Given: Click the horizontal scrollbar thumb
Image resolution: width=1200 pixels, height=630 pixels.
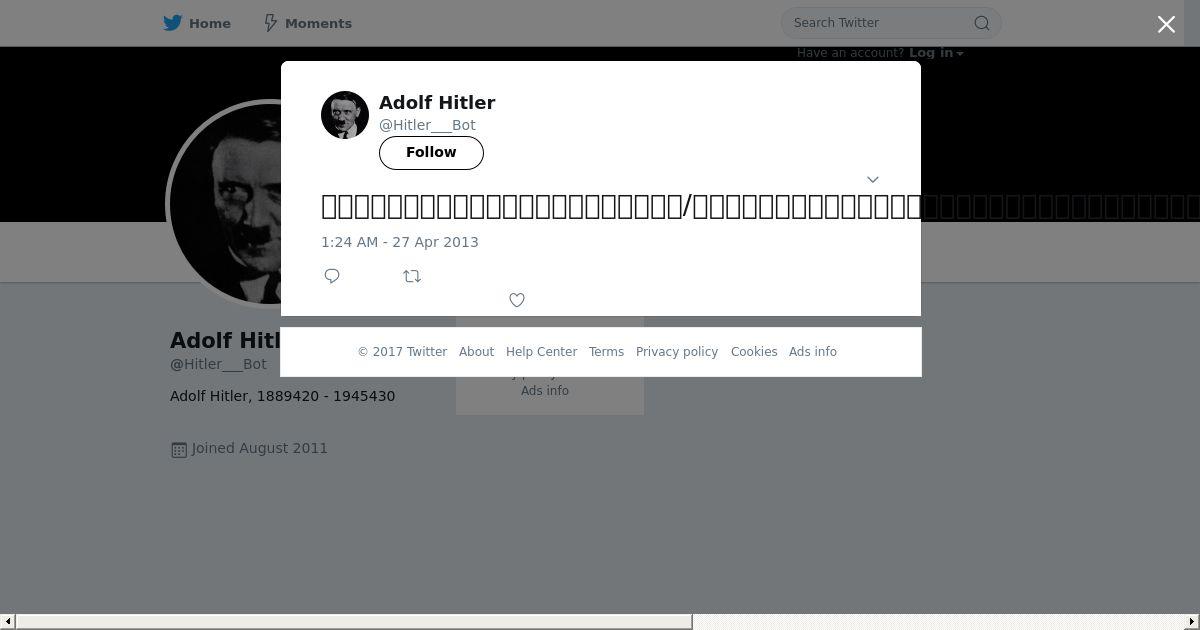Looking at the screenshot, I should (354, 622).
